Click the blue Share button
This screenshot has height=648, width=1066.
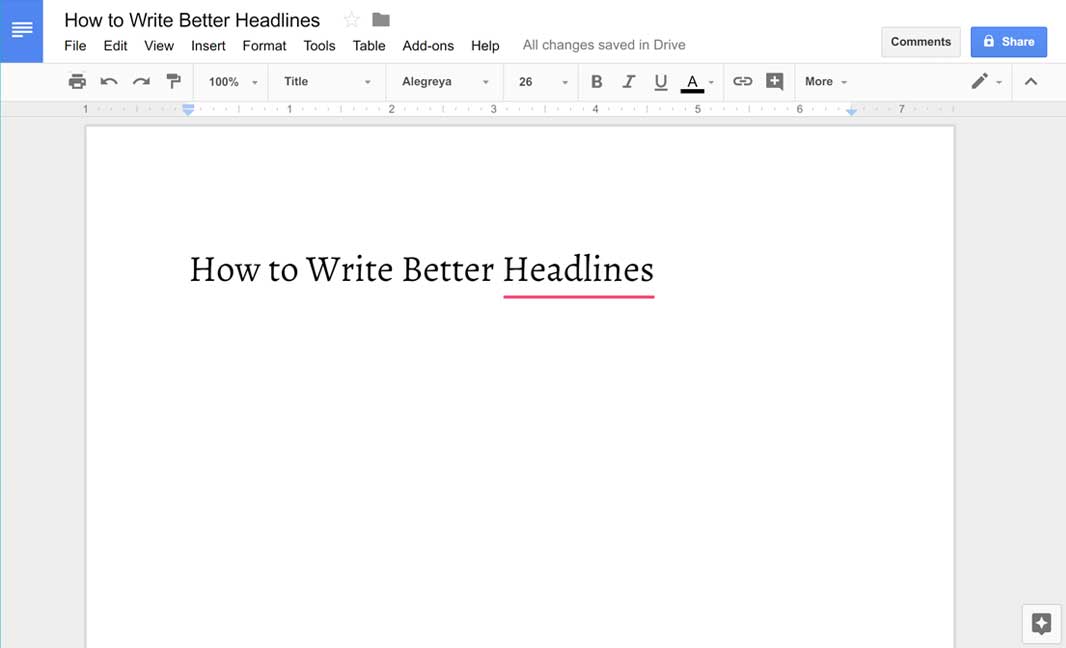click(x=1008, y=42)
